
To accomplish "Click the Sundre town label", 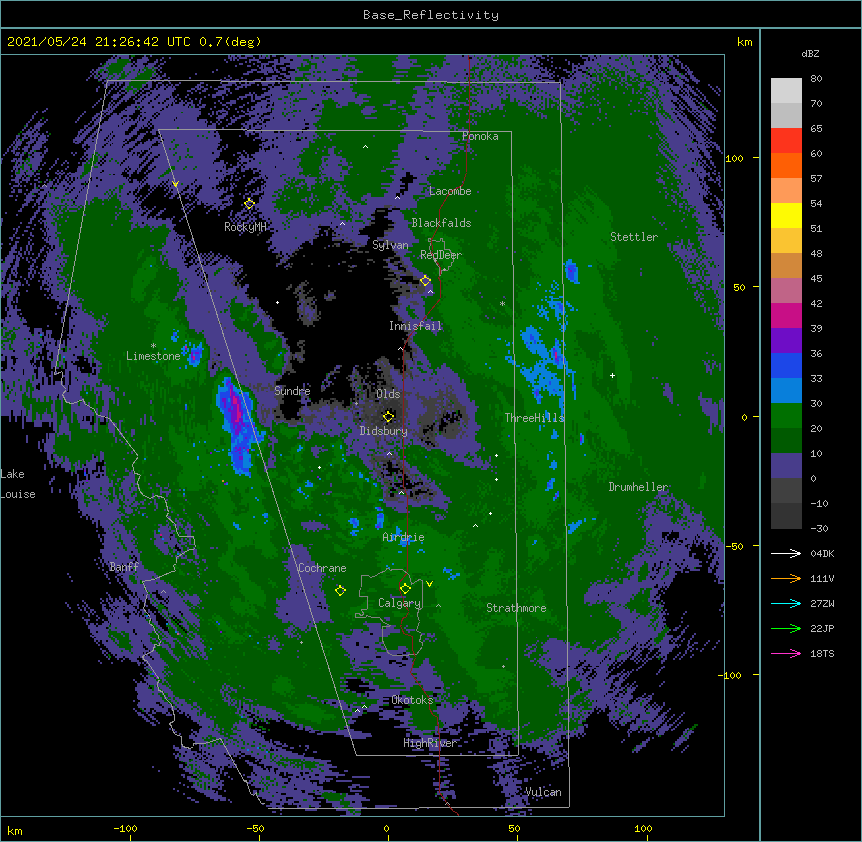I will [x=292, y=391].
